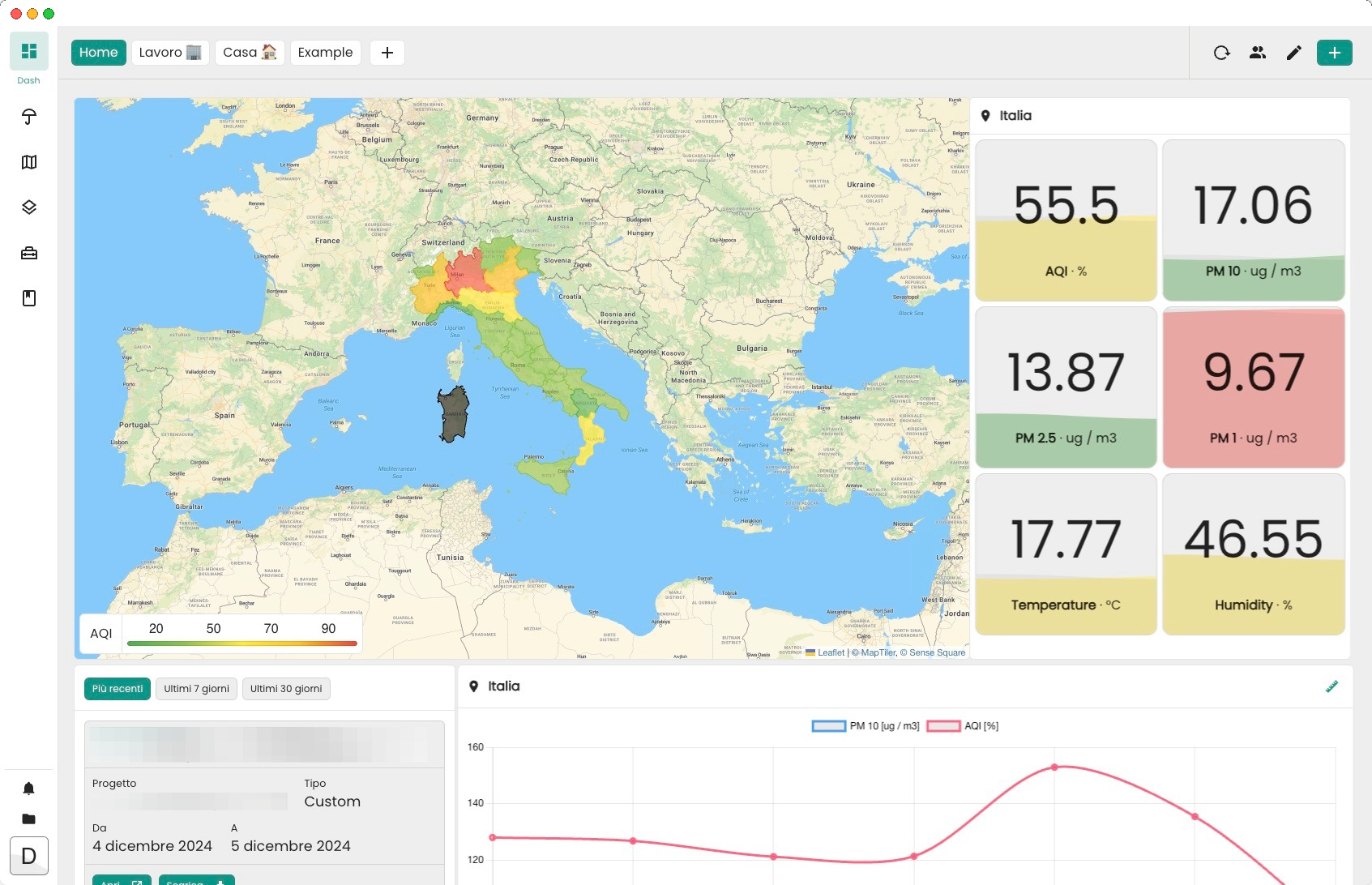Select the Ultimi 30 giorni filter
This screenshot has width=1372, height=885.
286,689
